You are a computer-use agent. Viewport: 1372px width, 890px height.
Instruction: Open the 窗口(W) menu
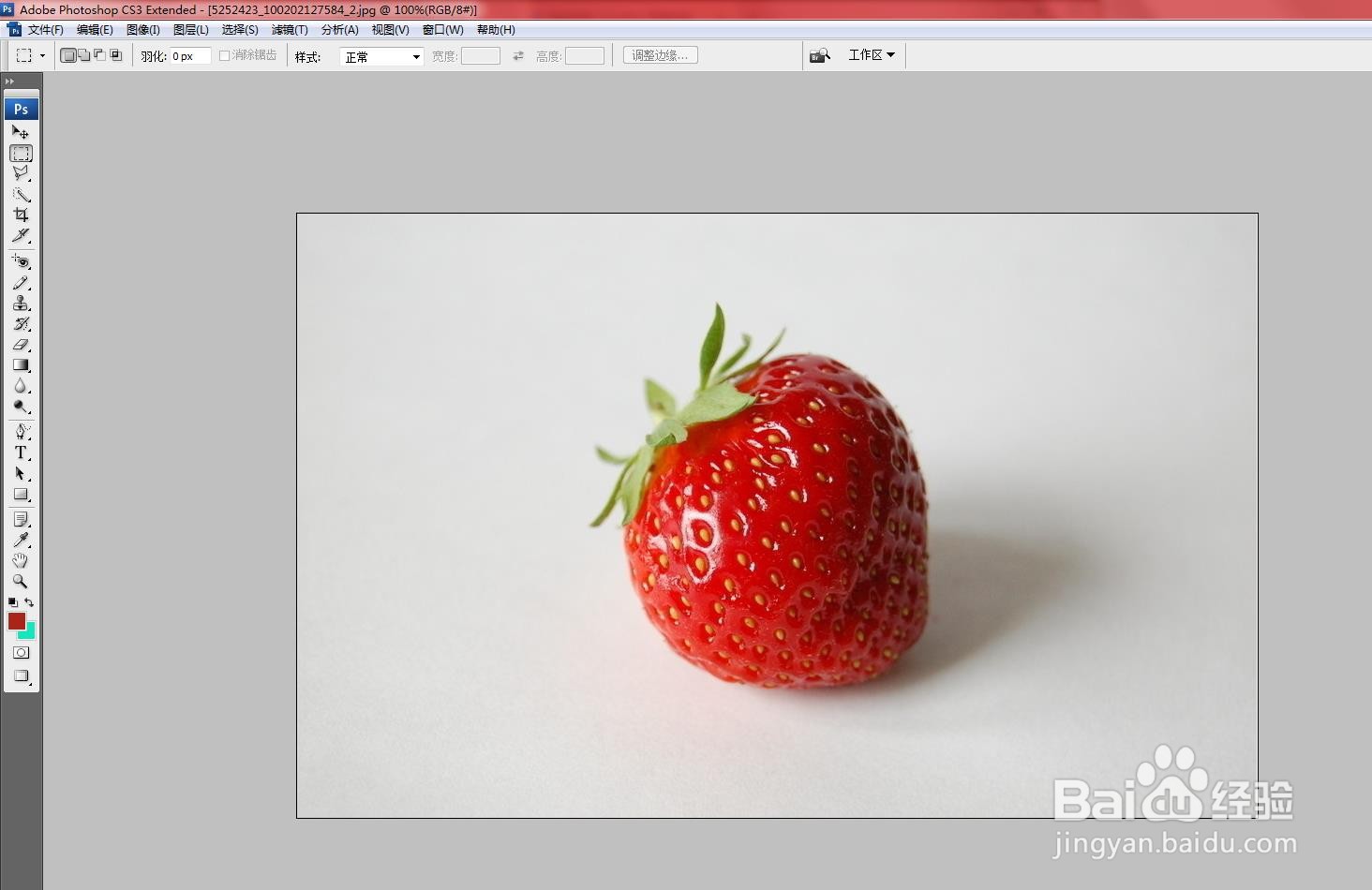click(442, 30)
